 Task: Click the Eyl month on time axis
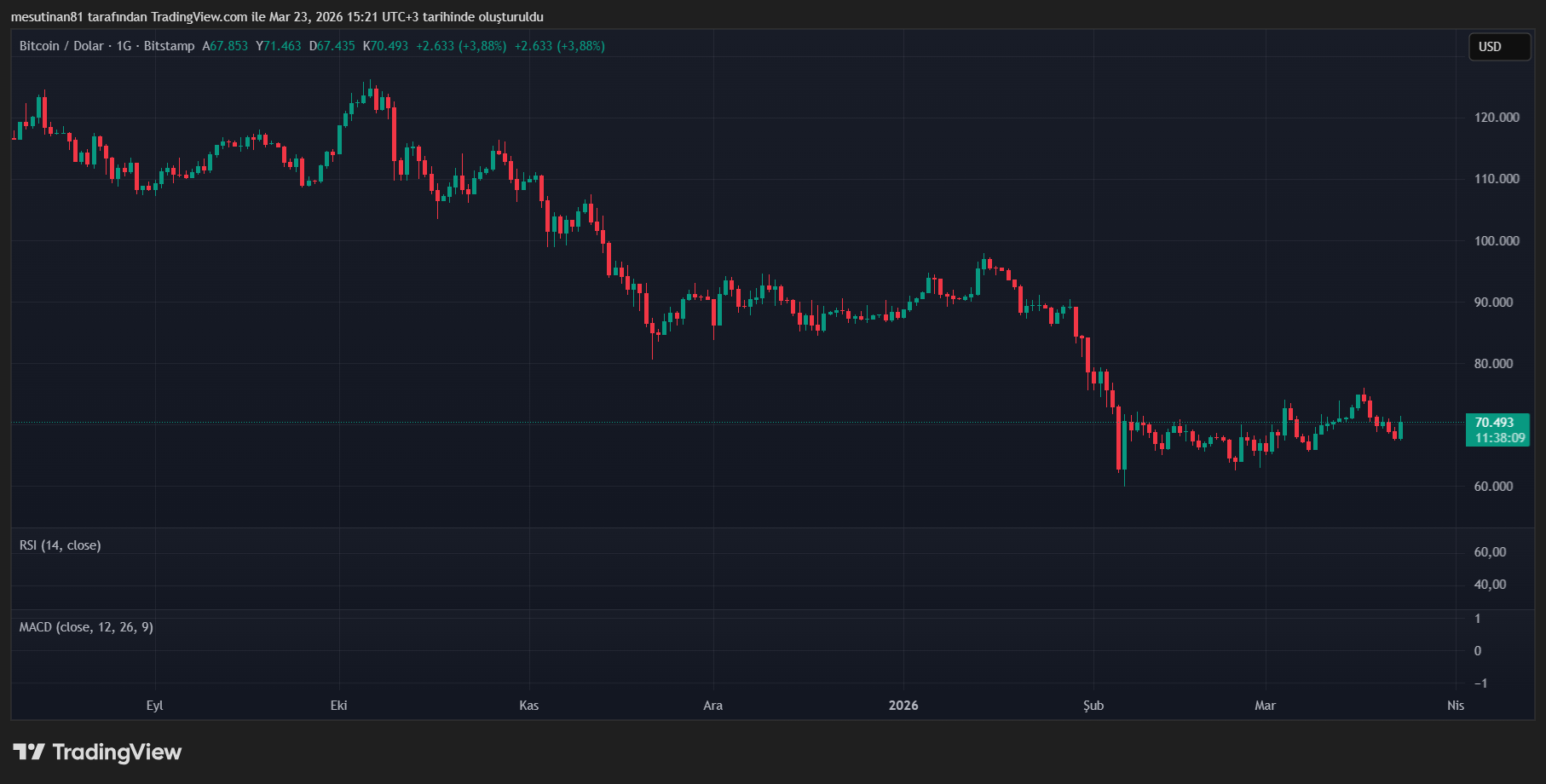coord(154,706)
